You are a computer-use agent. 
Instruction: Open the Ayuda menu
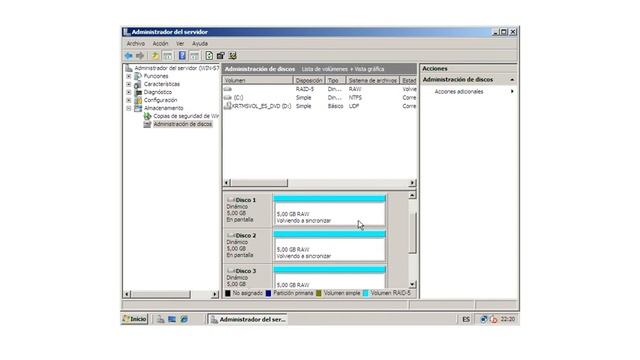point(200,44)
